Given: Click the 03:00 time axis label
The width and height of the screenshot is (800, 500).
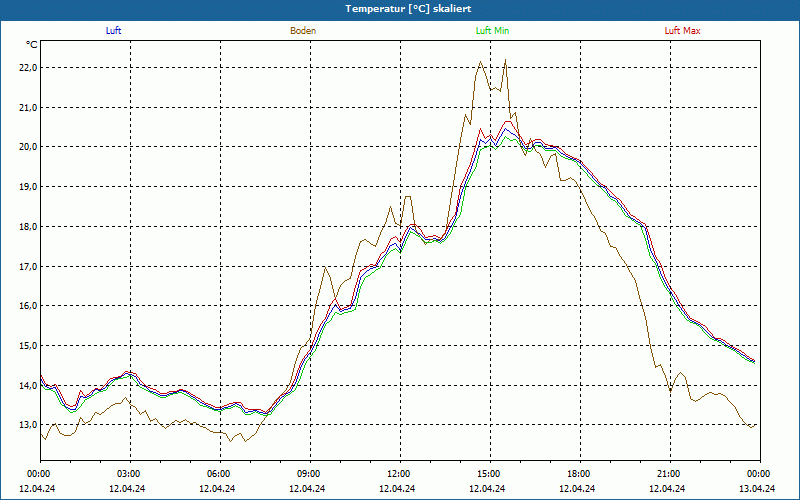Looking at the screenshot, I should [x=131, y=474].
